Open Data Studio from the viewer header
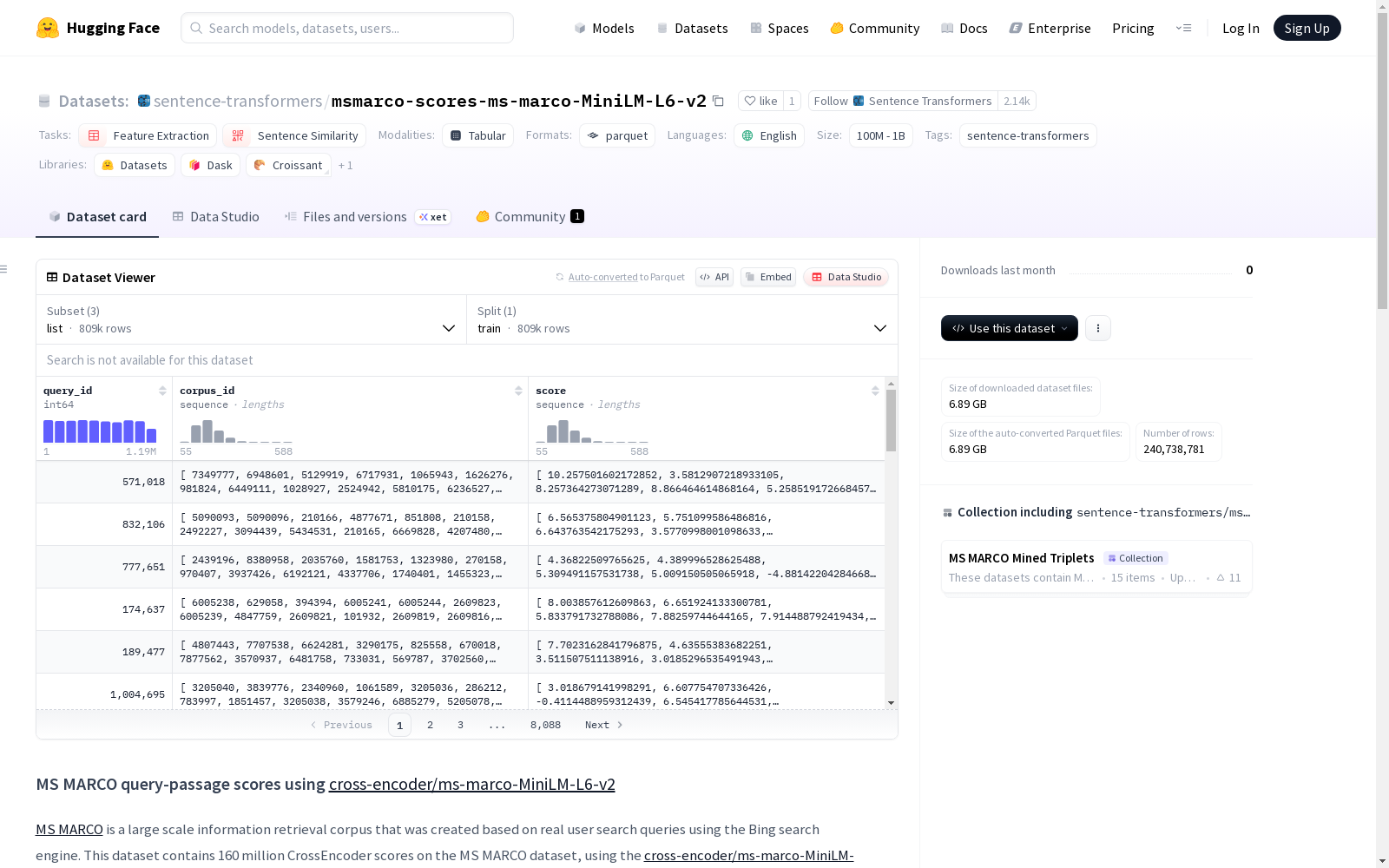This screenshot has height=868, width=1389. pyautogui.click(x=846, y=277)
